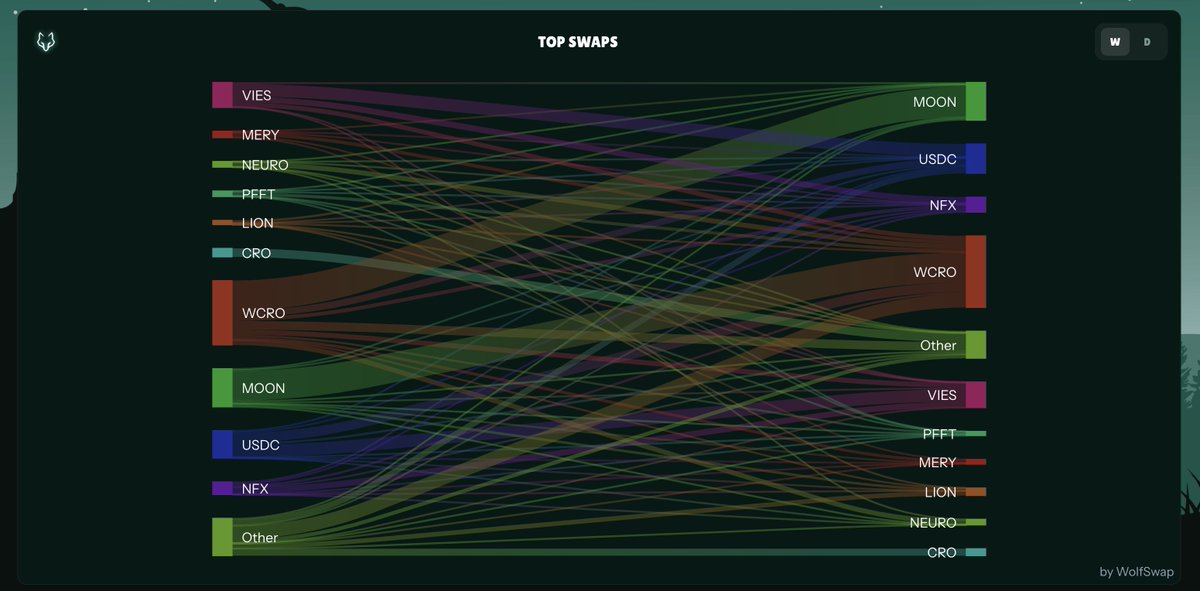The height and width of the screenshot is (591, 1200).
Task: Select the Other source node bar
Action: [222, 537]
